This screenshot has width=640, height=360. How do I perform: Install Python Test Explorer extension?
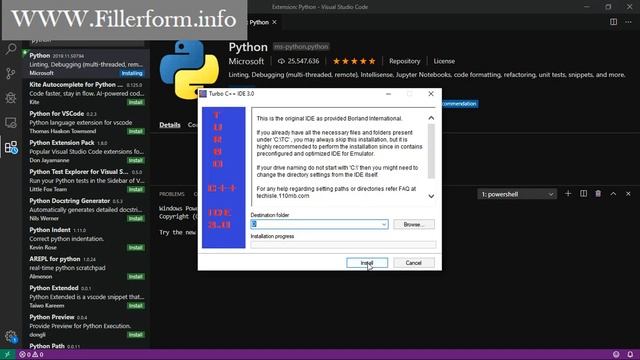[136, 189]
